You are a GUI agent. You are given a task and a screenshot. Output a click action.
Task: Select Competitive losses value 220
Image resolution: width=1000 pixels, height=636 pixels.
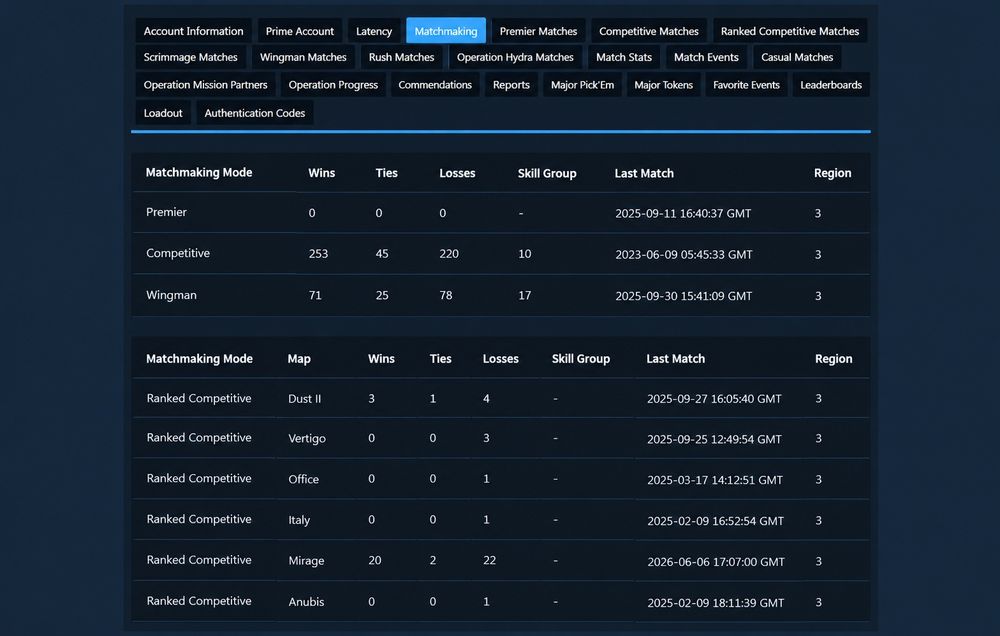[448, 253]
